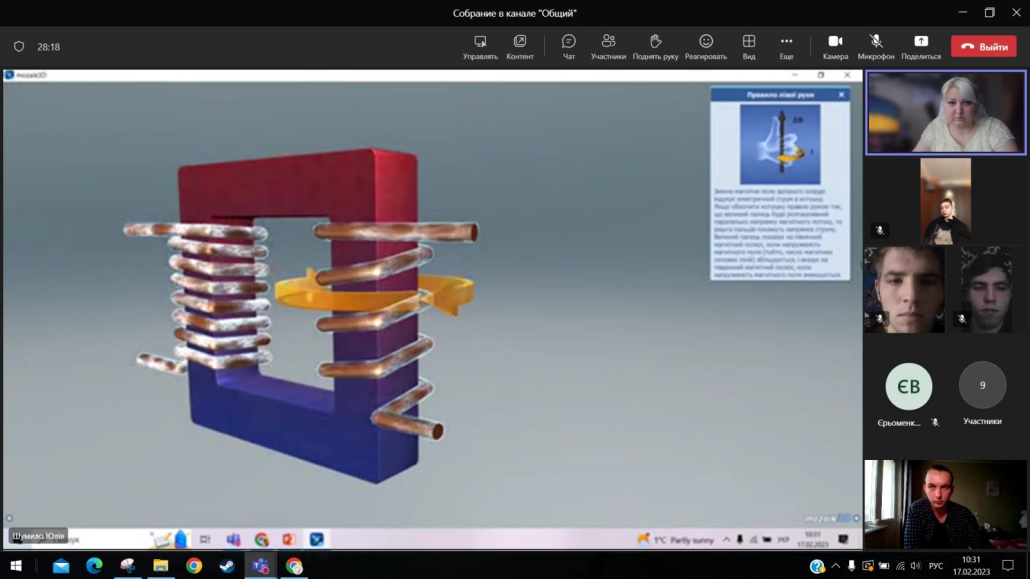The height and width of the screenshot is (579, 1030).
Task: Open Steam from the Windows taskbar
Action: pos(227,566)
